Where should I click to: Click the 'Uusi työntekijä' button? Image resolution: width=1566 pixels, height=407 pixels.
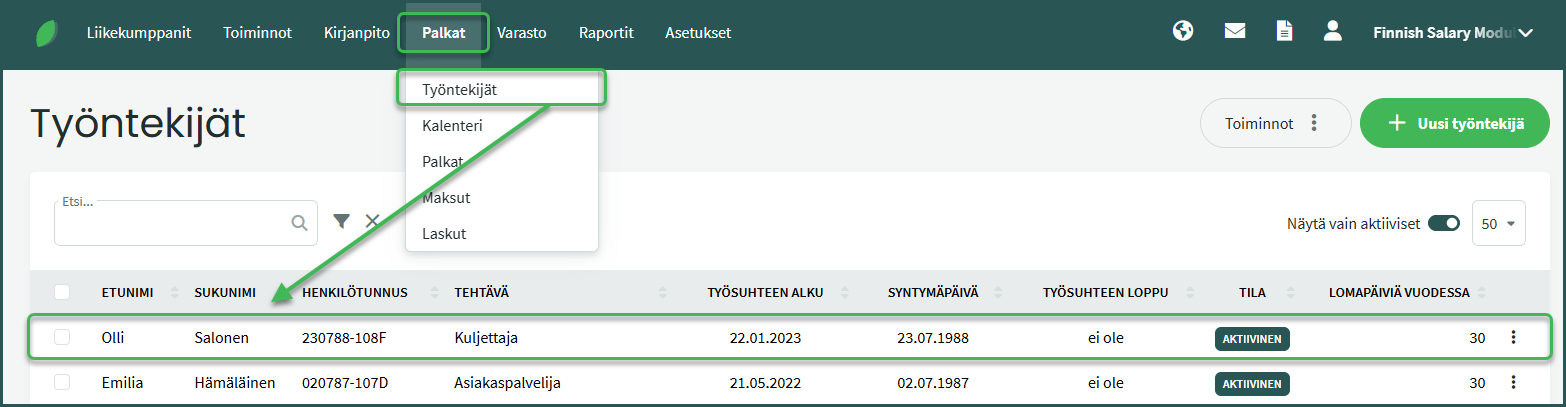[x=1455, y=124]
